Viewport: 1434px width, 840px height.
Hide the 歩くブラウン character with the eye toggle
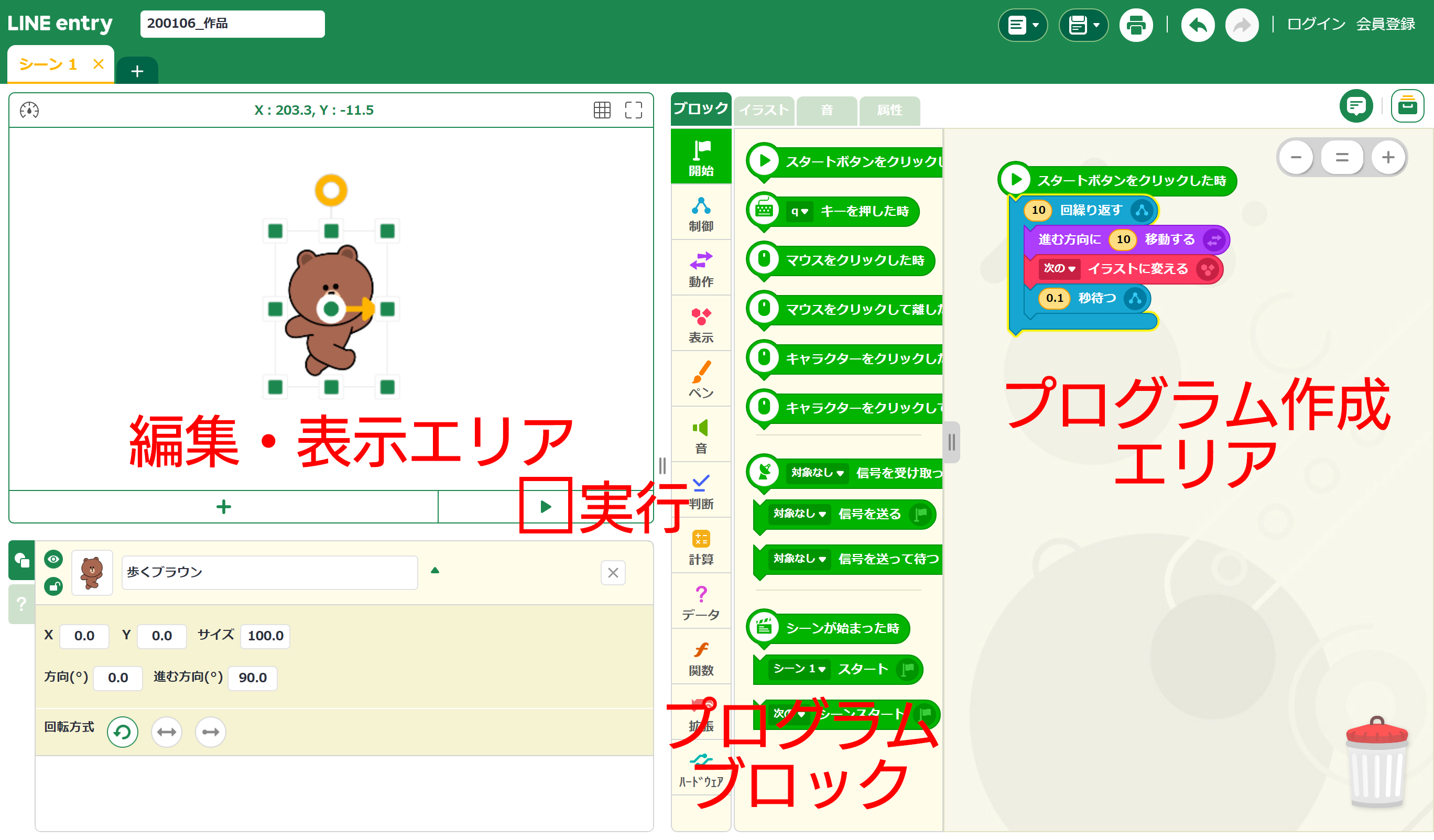pos(53,560)
